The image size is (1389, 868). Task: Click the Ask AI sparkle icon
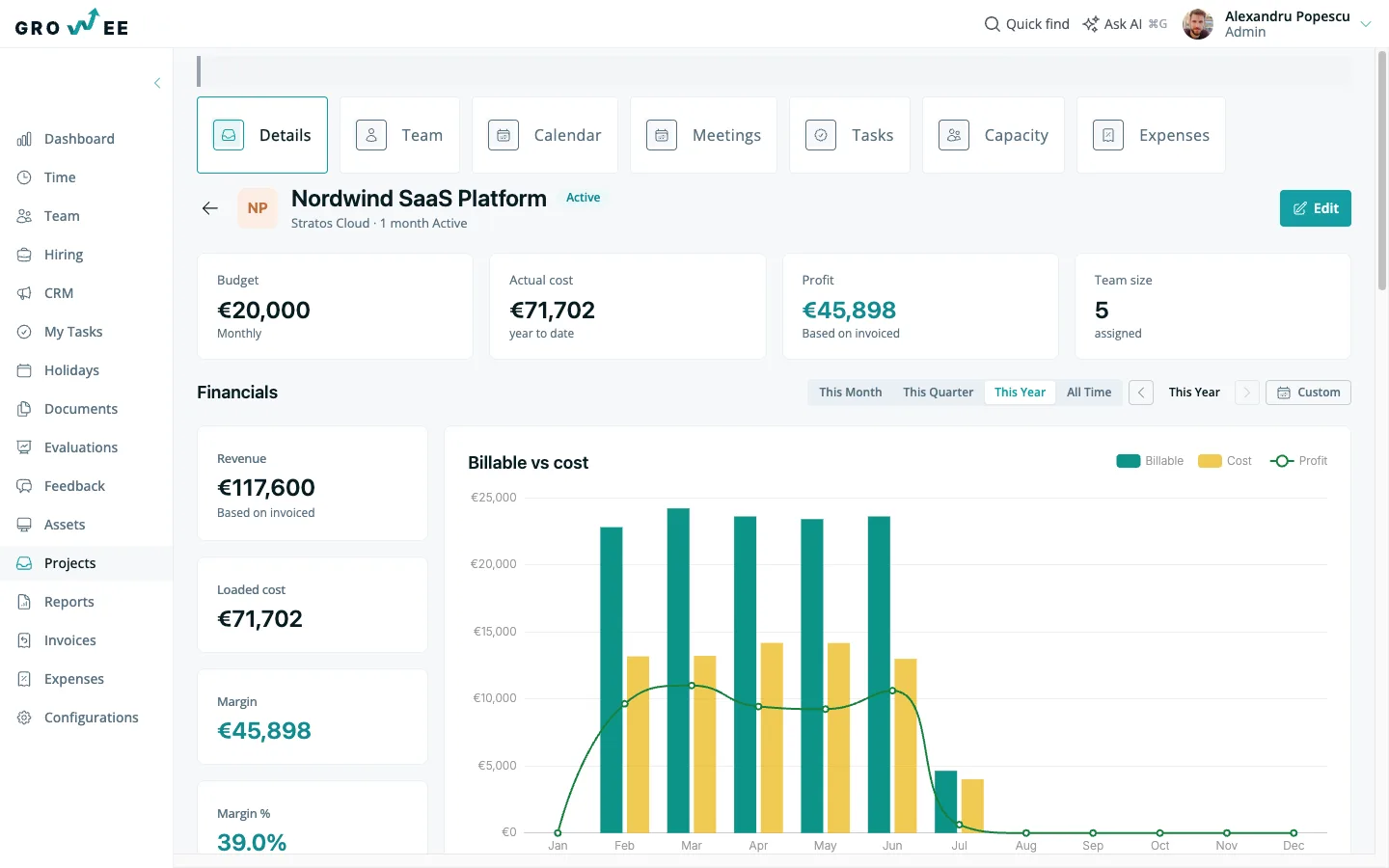1091,24
